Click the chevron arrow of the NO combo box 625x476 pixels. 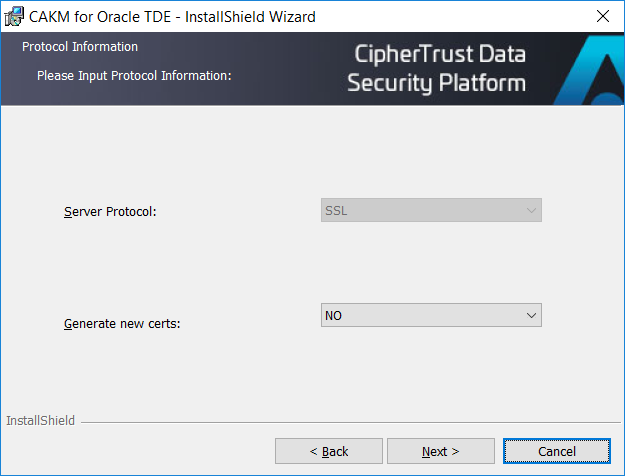(531, 315)
